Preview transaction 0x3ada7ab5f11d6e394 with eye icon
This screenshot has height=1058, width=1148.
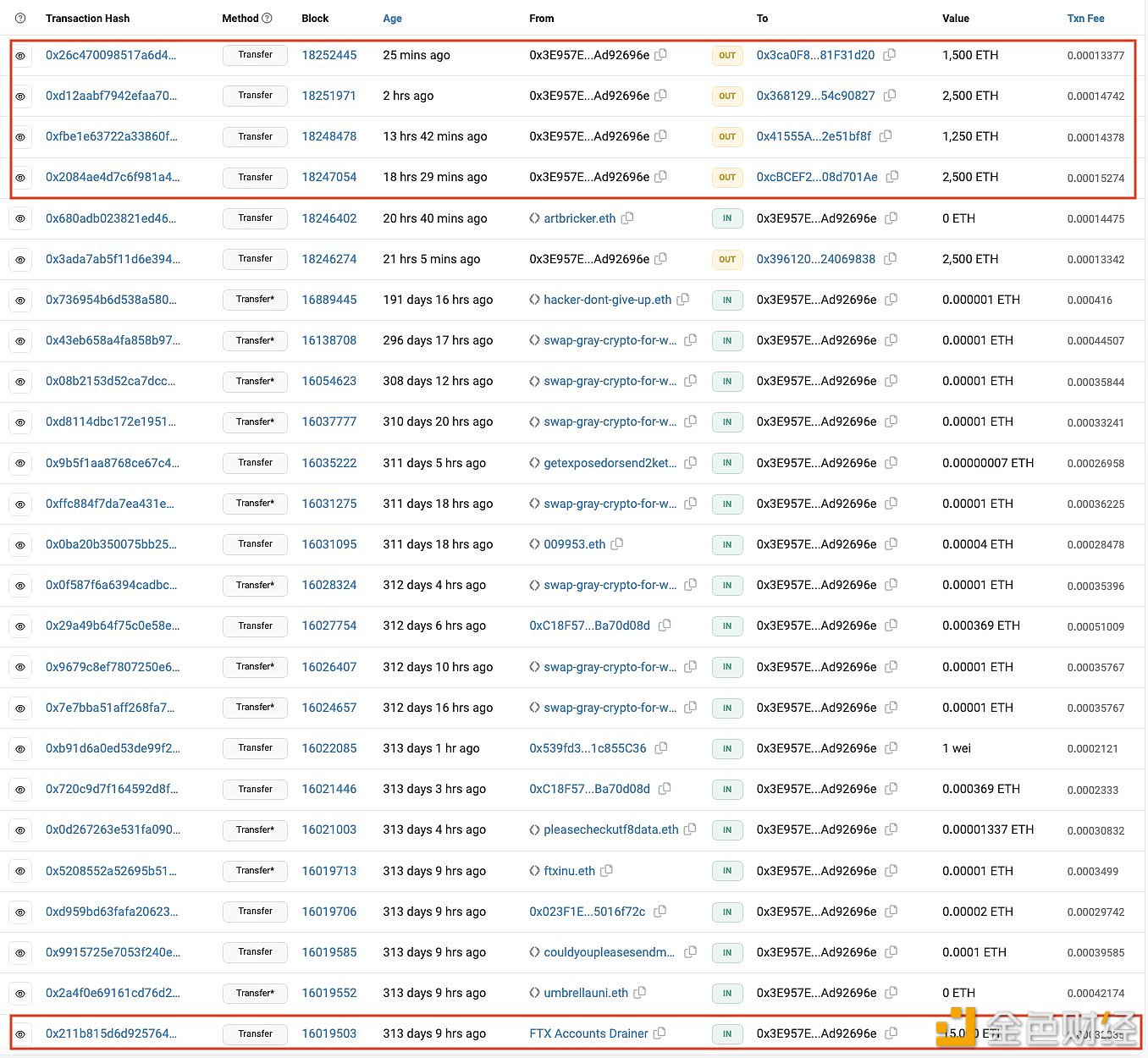[20, 260]
